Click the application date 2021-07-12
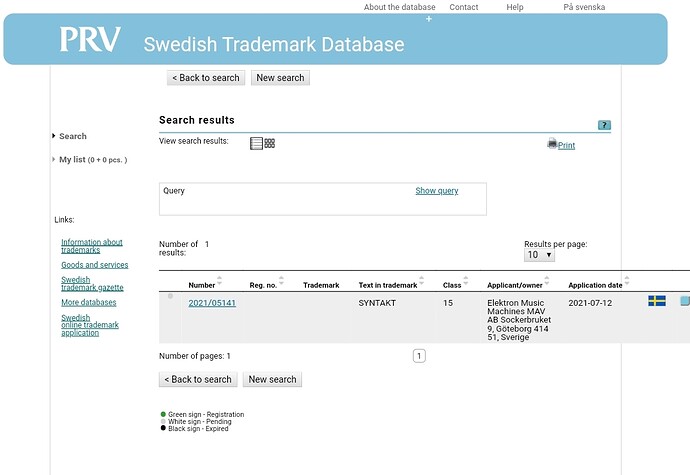 [590, 303]
